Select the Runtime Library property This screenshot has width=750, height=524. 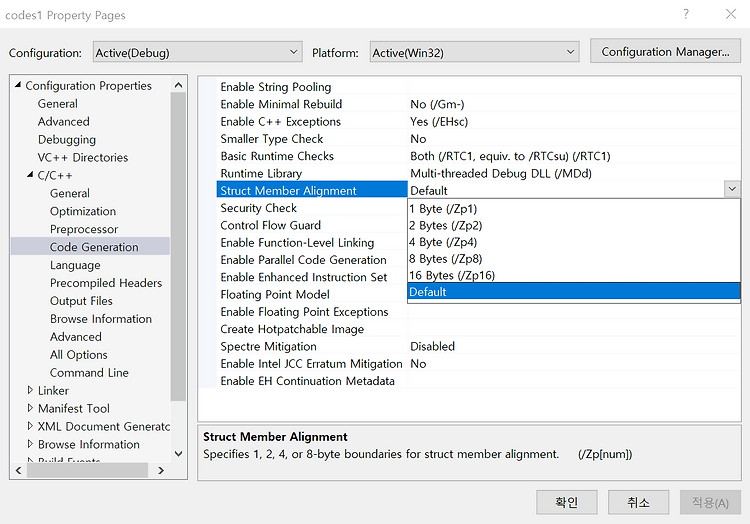coord(261,173)
